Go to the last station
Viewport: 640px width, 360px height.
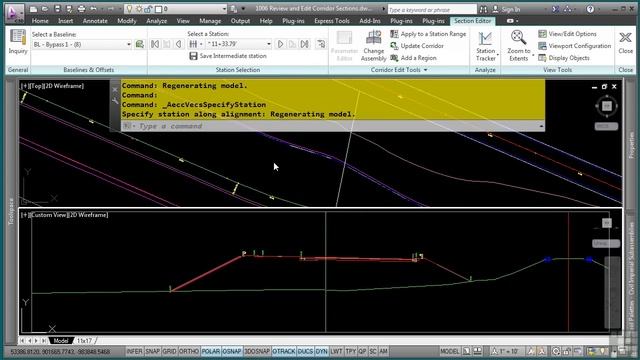tap(304, 44)
